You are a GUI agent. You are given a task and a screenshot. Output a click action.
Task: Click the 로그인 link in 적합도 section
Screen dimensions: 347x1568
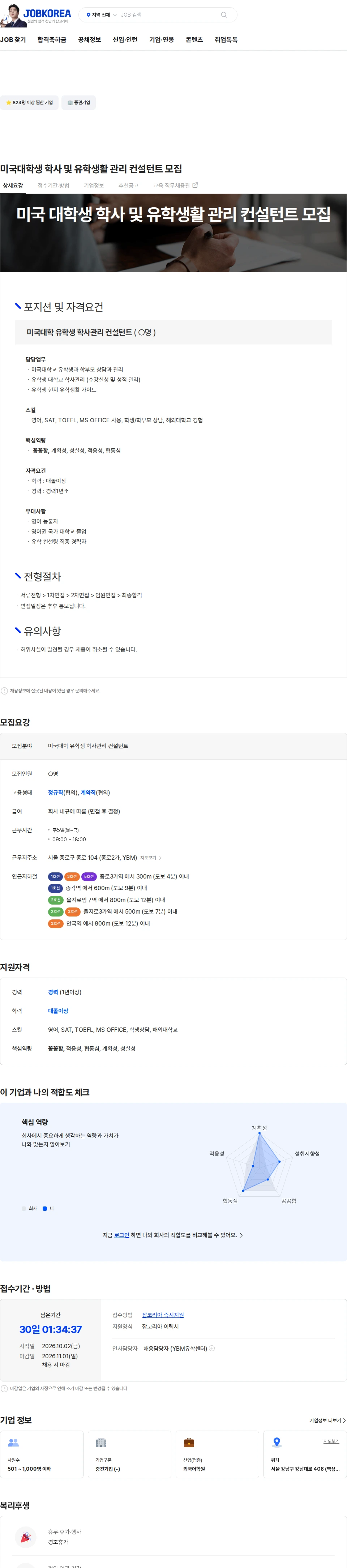click(121, 1235)
